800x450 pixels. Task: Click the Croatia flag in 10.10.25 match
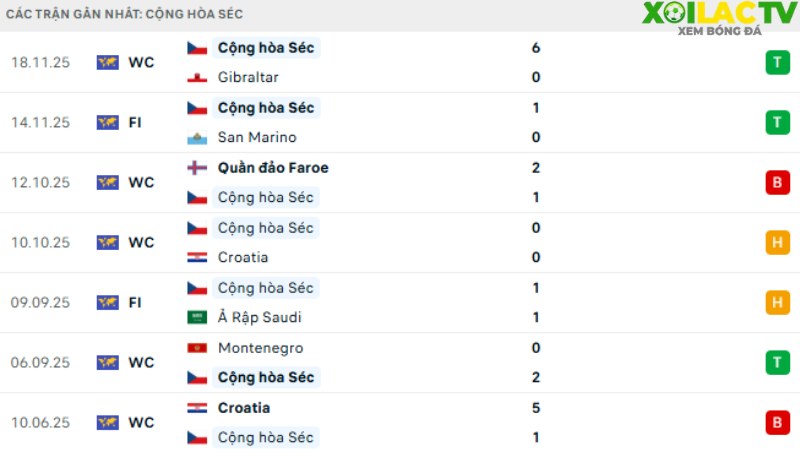(197, 258)
